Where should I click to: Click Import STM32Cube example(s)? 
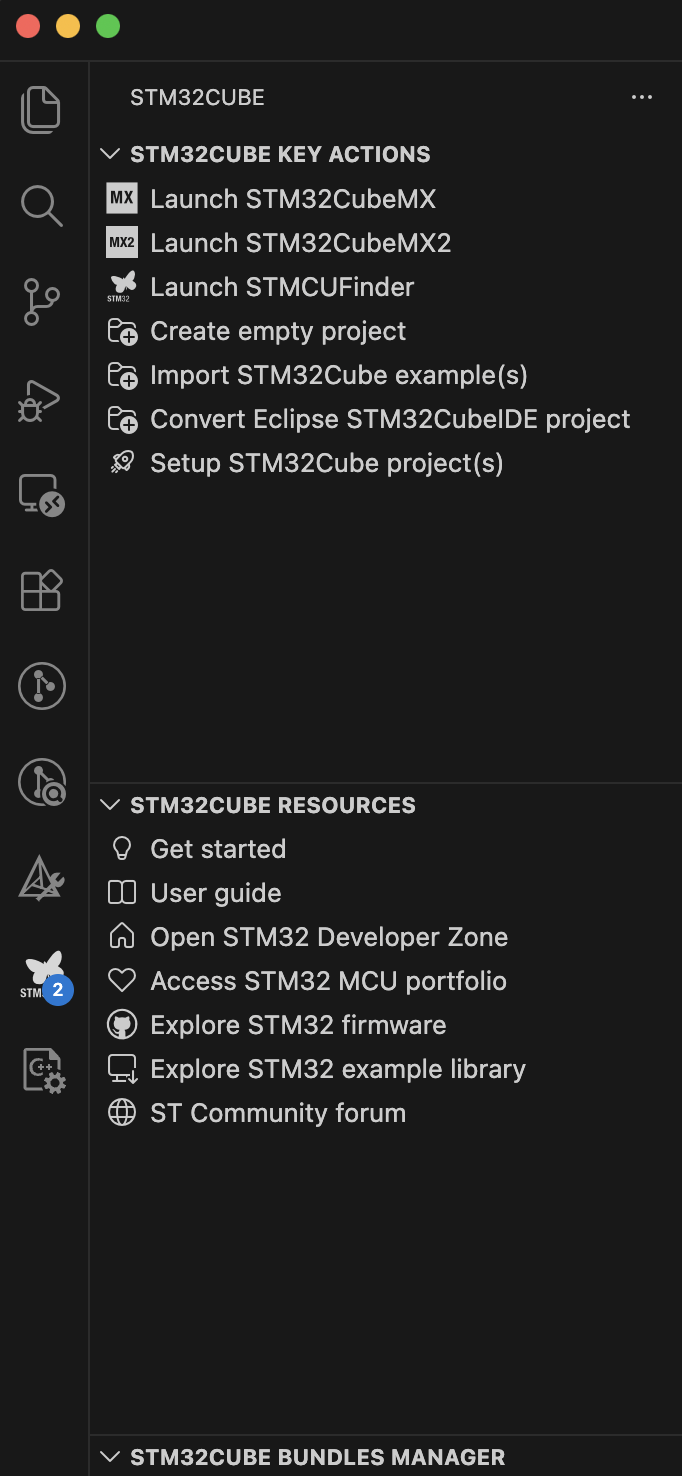[x=338, y=375]
